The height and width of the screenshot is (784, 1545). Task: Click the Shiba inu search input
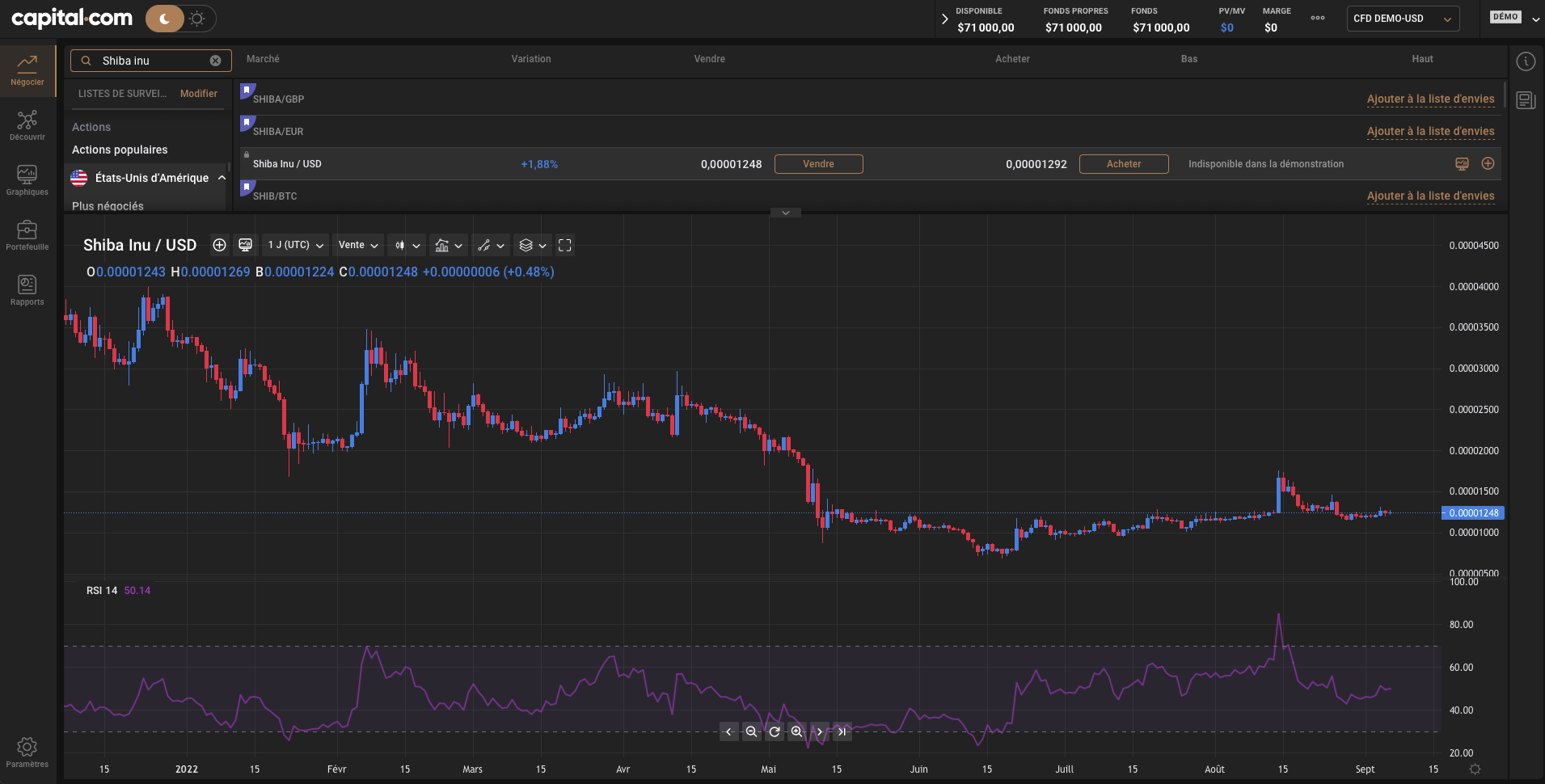[x=150, y=61]
